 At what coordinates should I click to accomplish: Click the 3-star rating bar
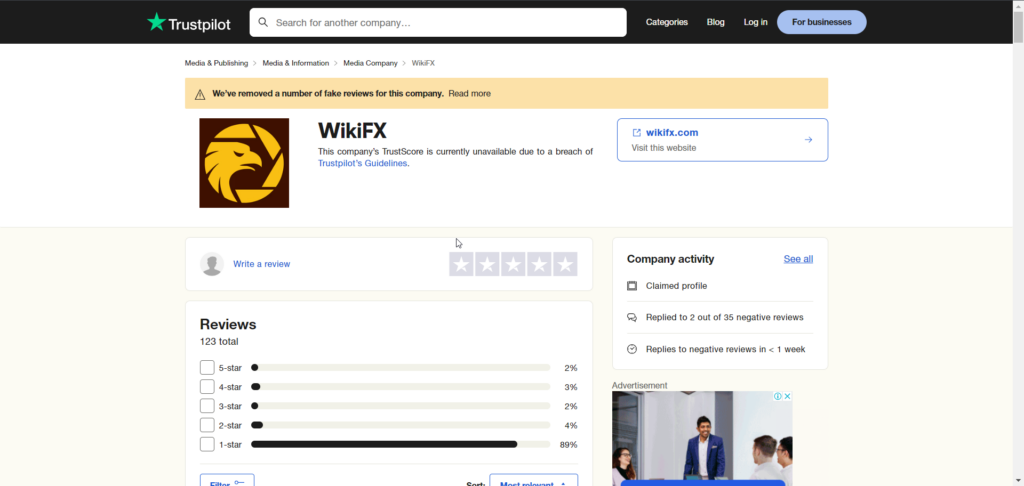click(400, 406)
